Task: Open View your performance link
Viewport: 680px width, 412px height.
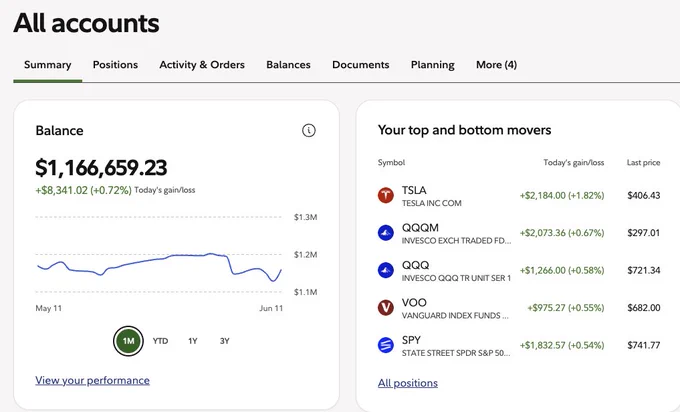Action: pyautogui.click(x=92, y=380)
